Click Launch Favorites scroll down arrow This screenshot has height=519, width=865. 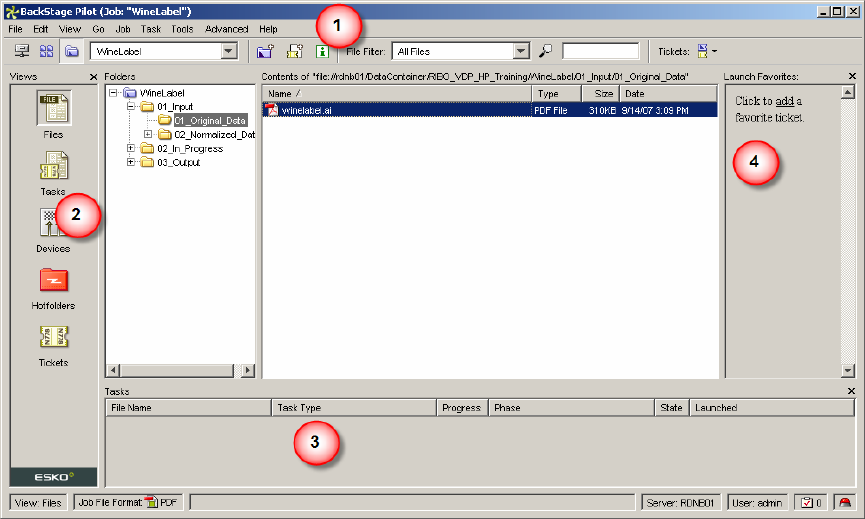pyautogui.click(x=848, y=371)
